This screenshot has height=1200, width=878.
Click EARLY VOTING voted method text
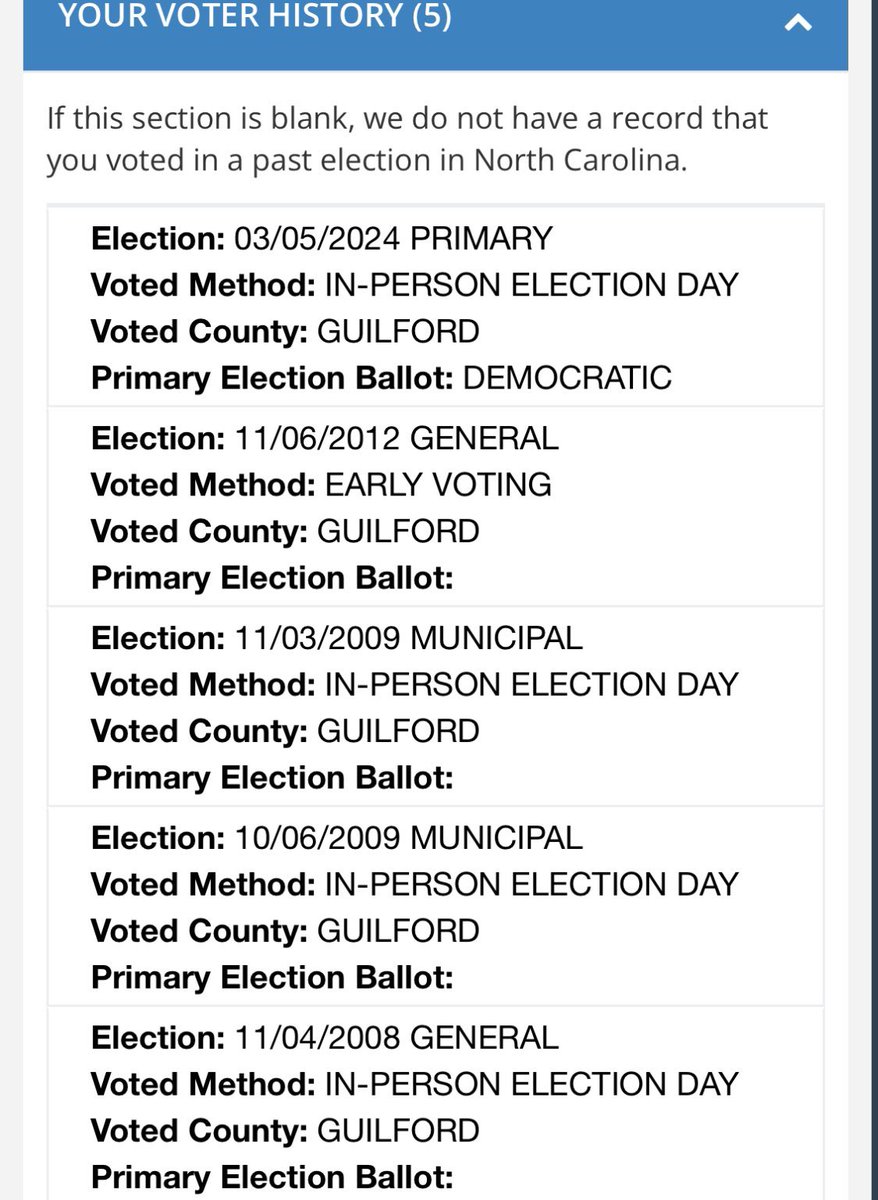[438, 485]
